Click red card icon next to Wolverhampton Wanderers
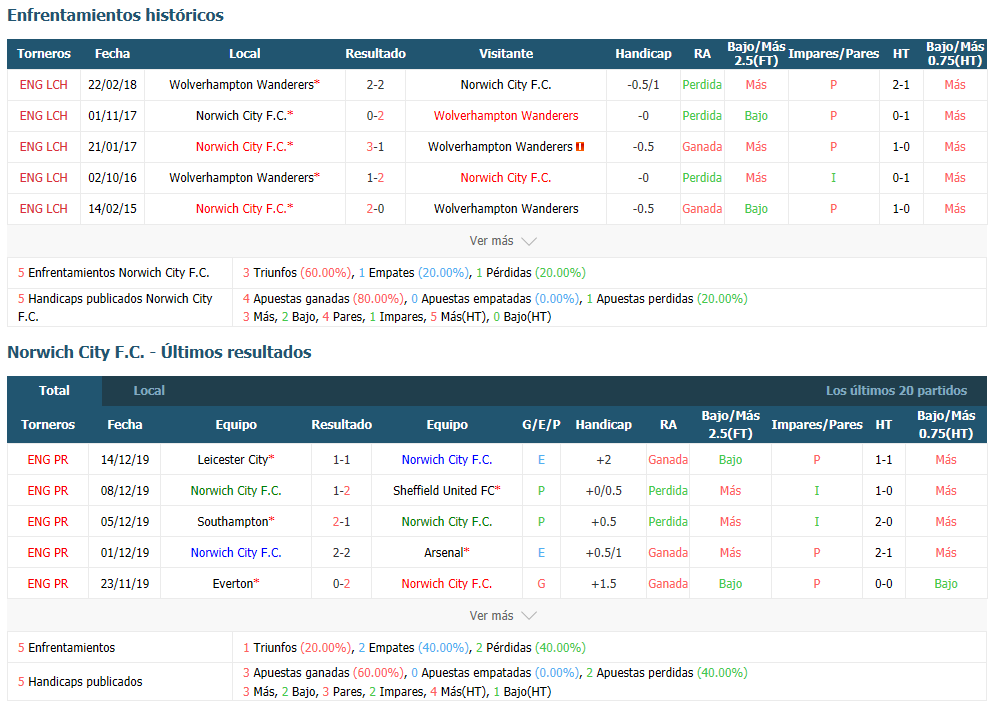1005x705 pixels. coord(580,147)
